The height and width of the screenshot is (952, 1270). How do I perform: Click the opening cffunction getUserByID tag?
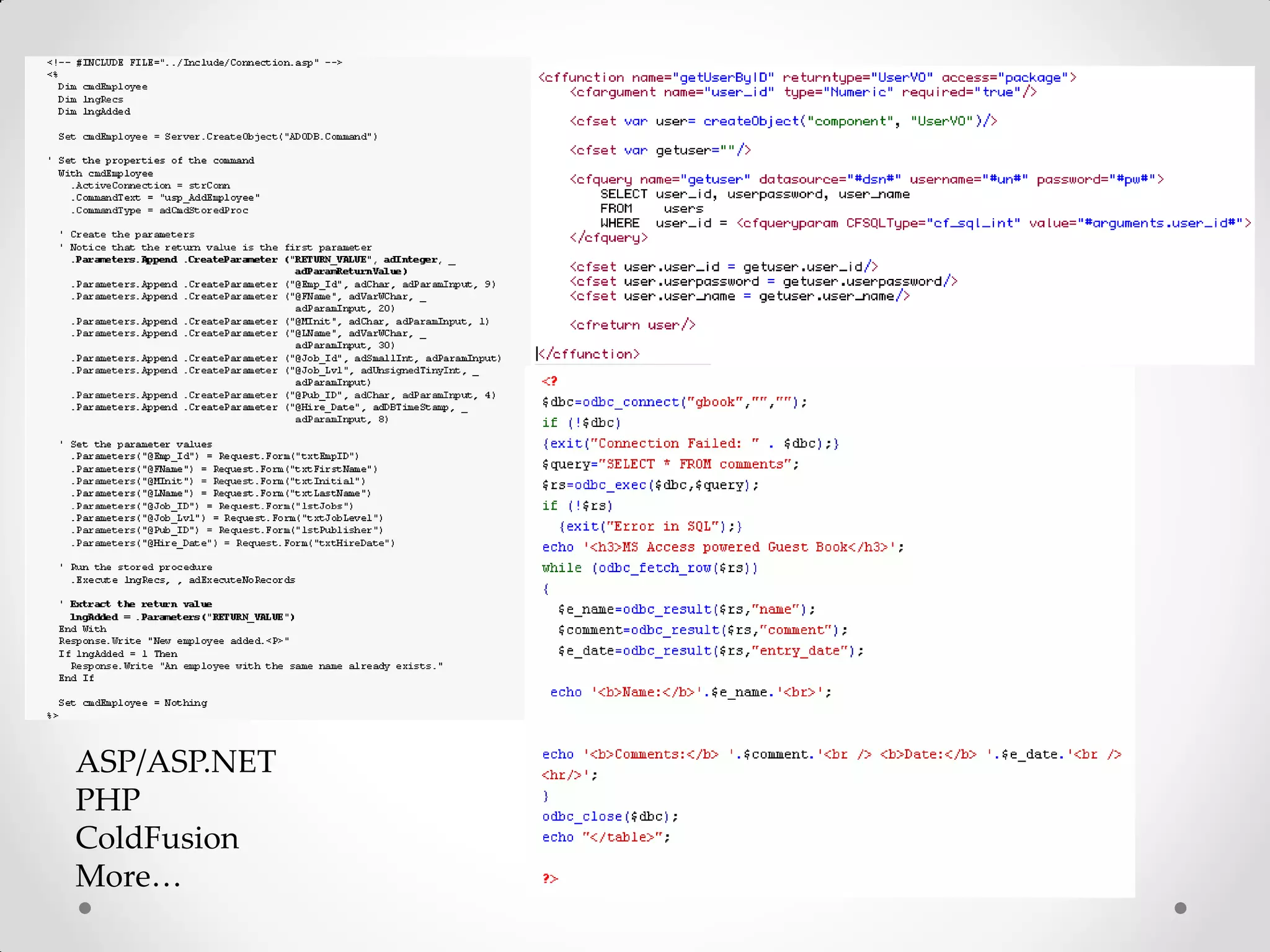807,77
